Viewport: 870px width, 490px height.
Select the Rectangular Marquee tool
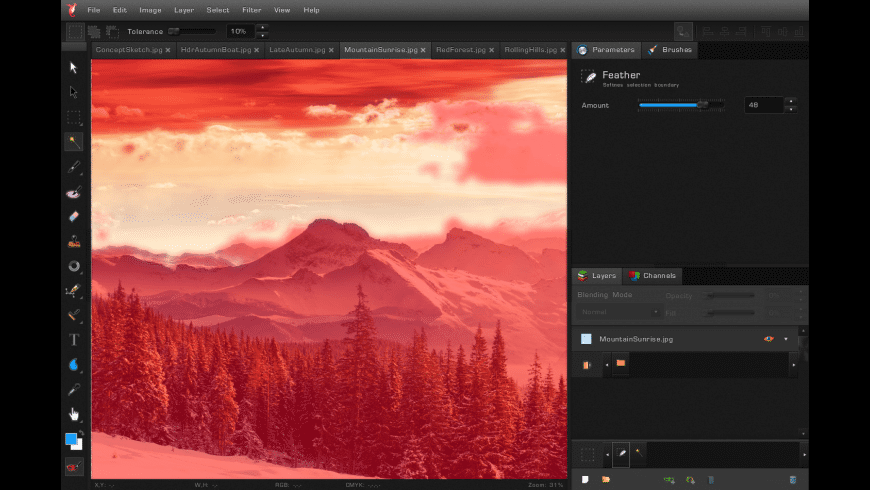point(73,117)
